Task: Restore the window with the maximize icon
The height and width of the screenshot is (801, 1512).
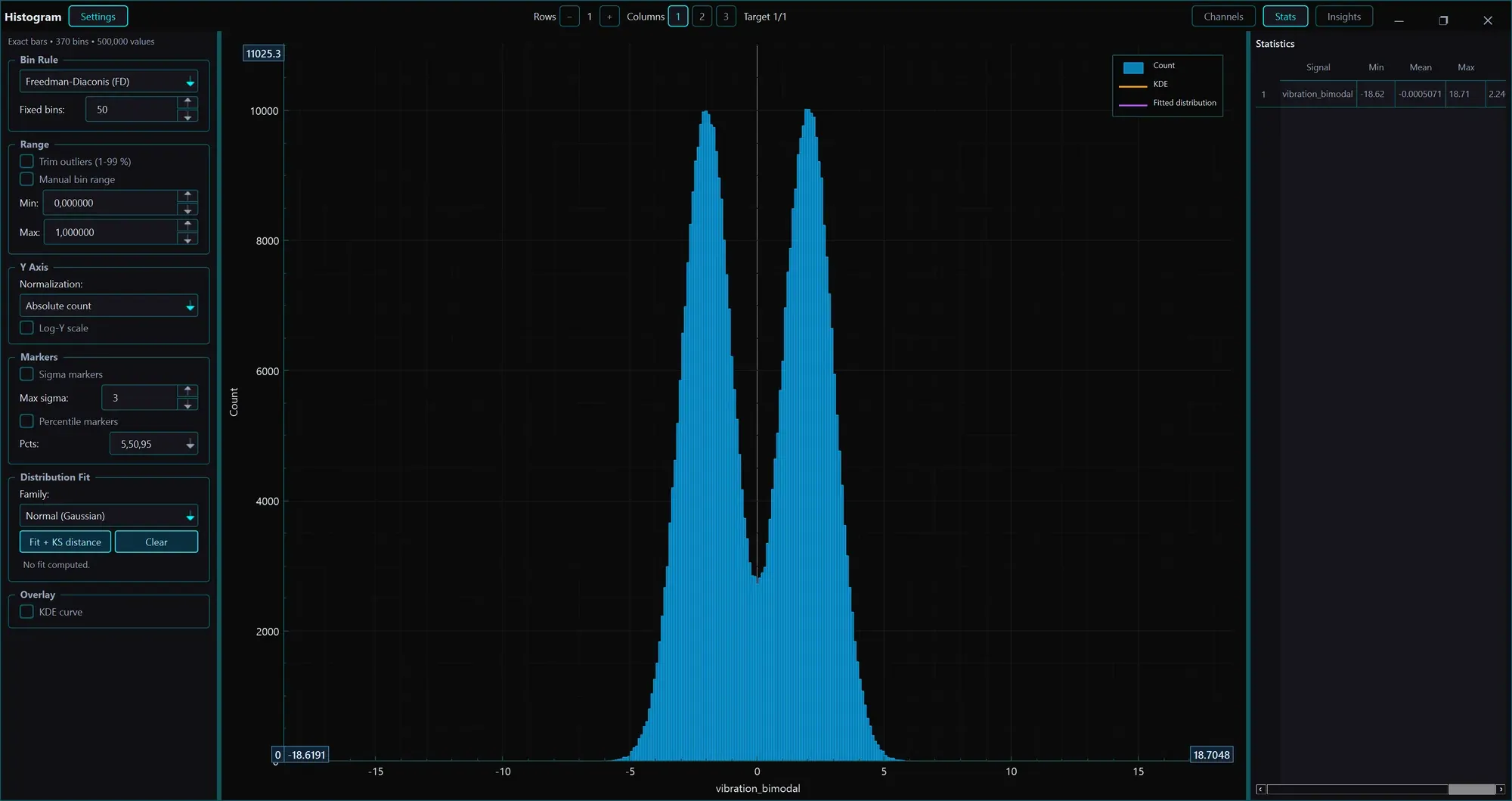Action: click(x=1443, y=20)
